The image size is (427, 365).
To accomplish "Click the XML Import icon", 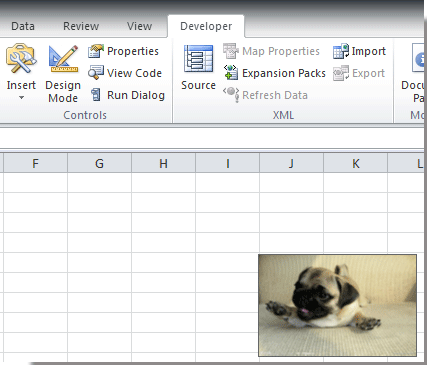I will (x=341, y=51).
